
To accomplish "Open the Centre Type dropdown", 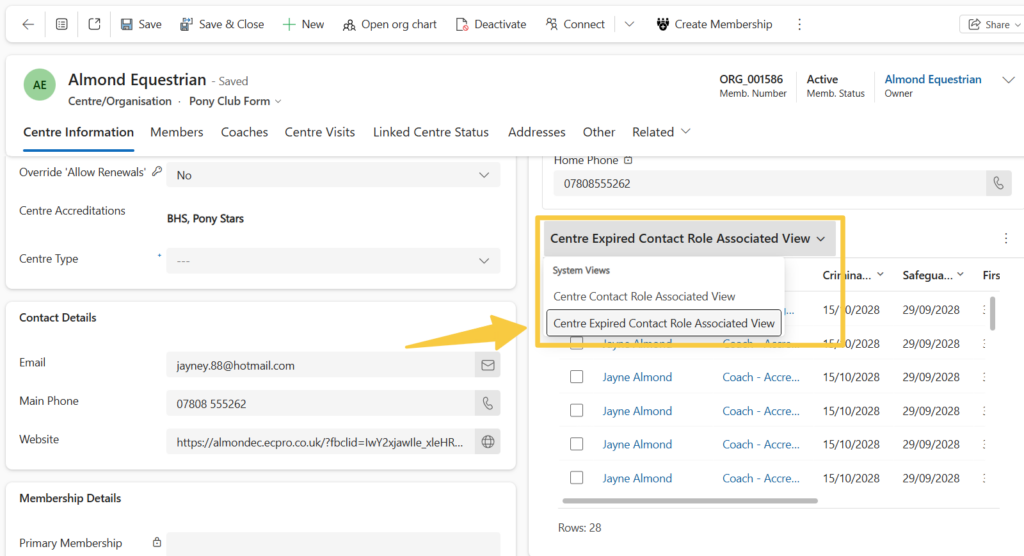I will pyautogui.click(x=333, y=260).
